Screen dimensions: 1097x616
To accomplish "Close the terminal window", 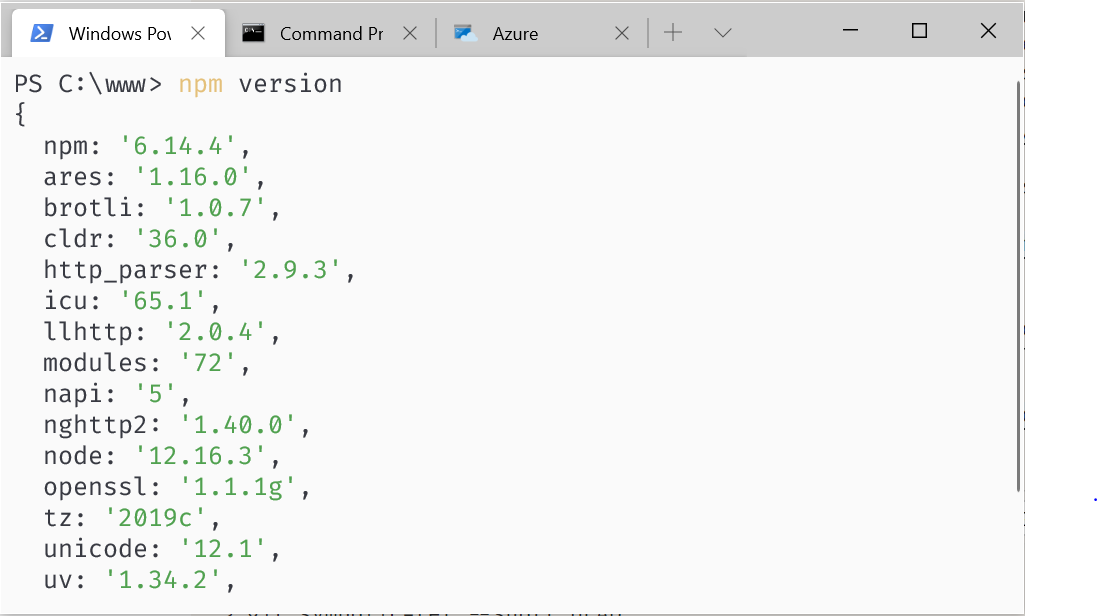I will (x=988, y=31).
